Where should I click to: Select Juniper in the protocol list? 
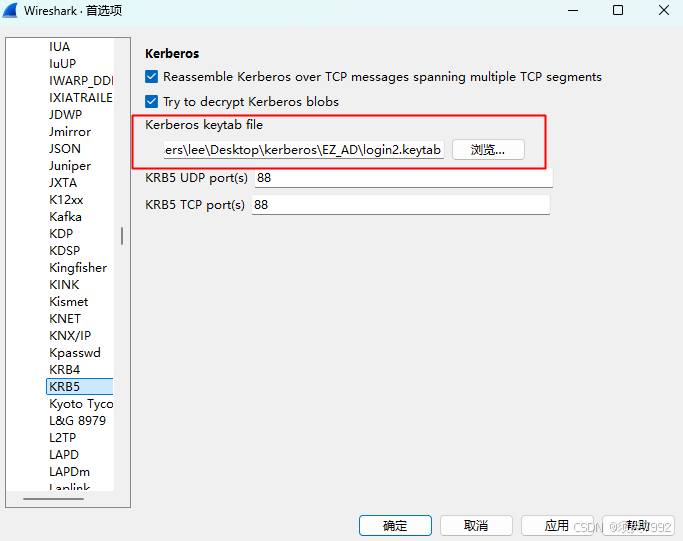click(x=70, y=166)
